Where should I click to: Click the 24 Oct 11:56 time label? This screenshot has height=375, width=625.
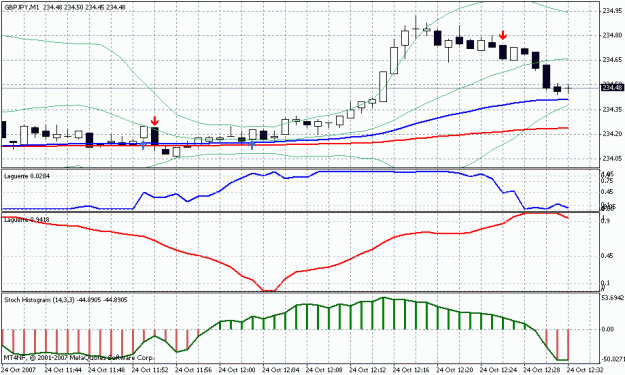coord(193,370)
